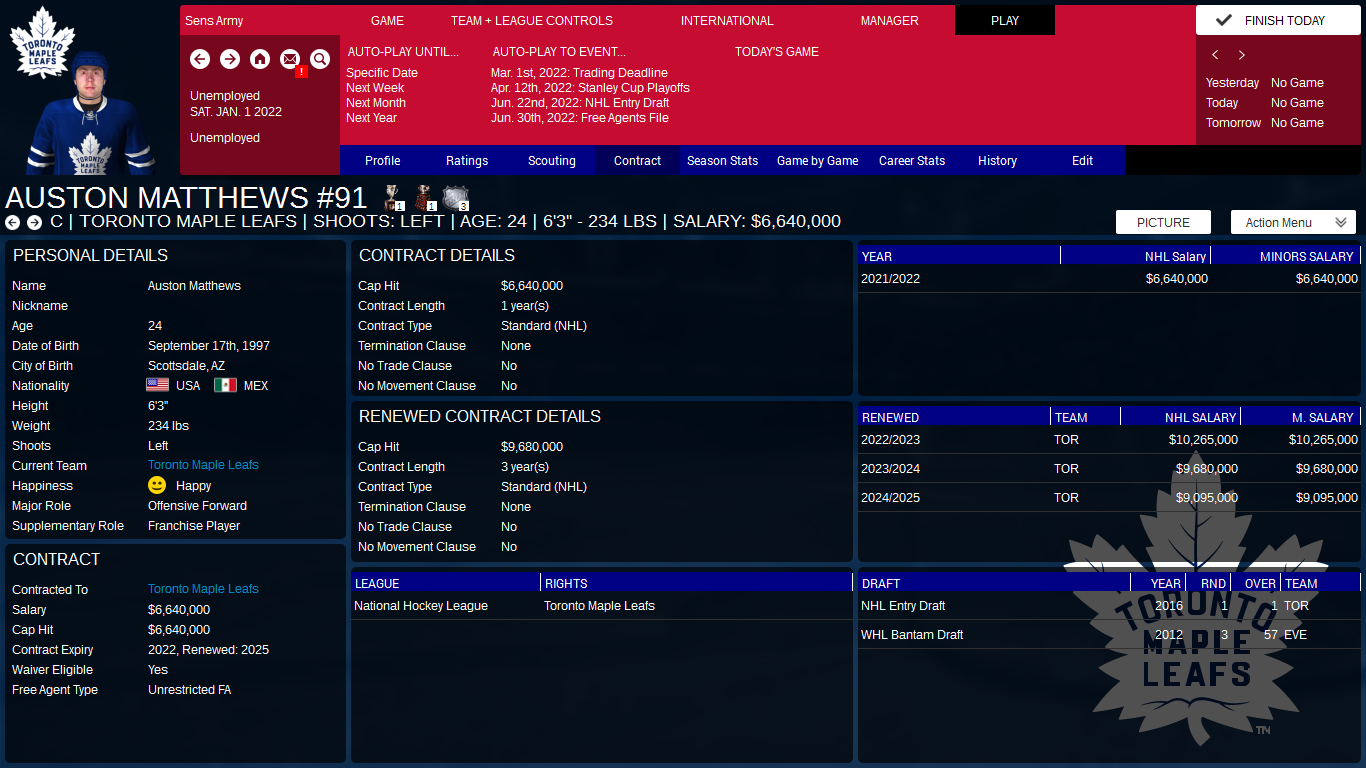The image size is (1366, 768).
Task: Switch to the Scouting tab
Action: pyautogui.click(x=552, y=160)
